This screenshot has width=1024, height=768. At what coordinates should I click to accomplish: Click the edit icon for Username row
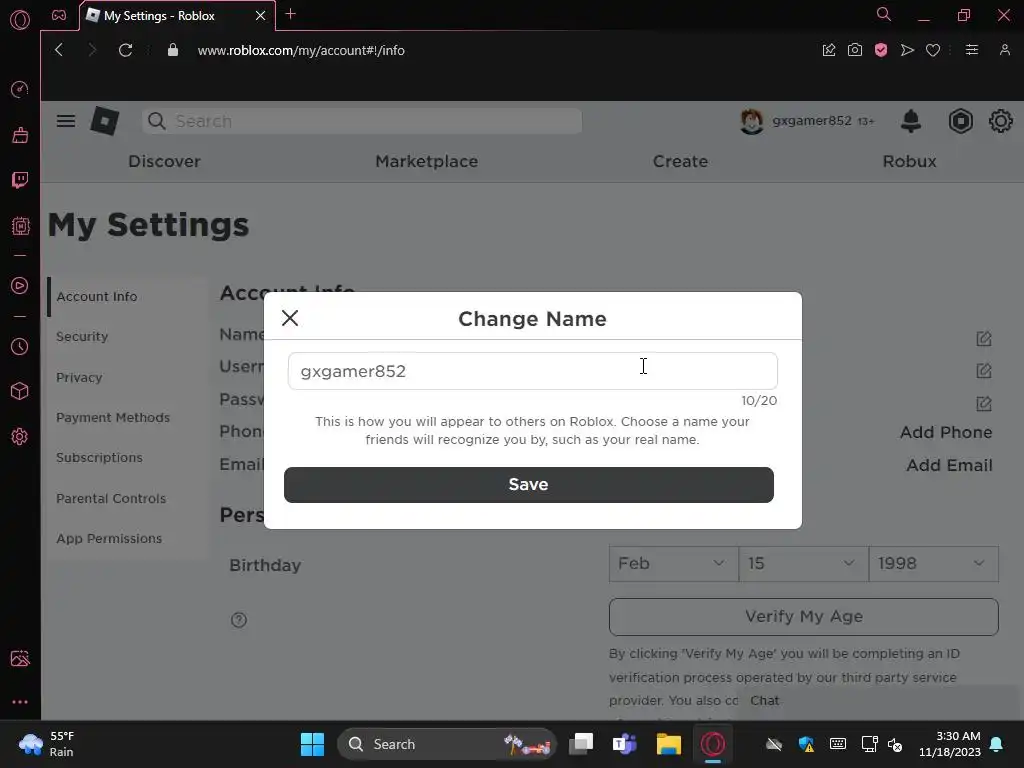984,371
